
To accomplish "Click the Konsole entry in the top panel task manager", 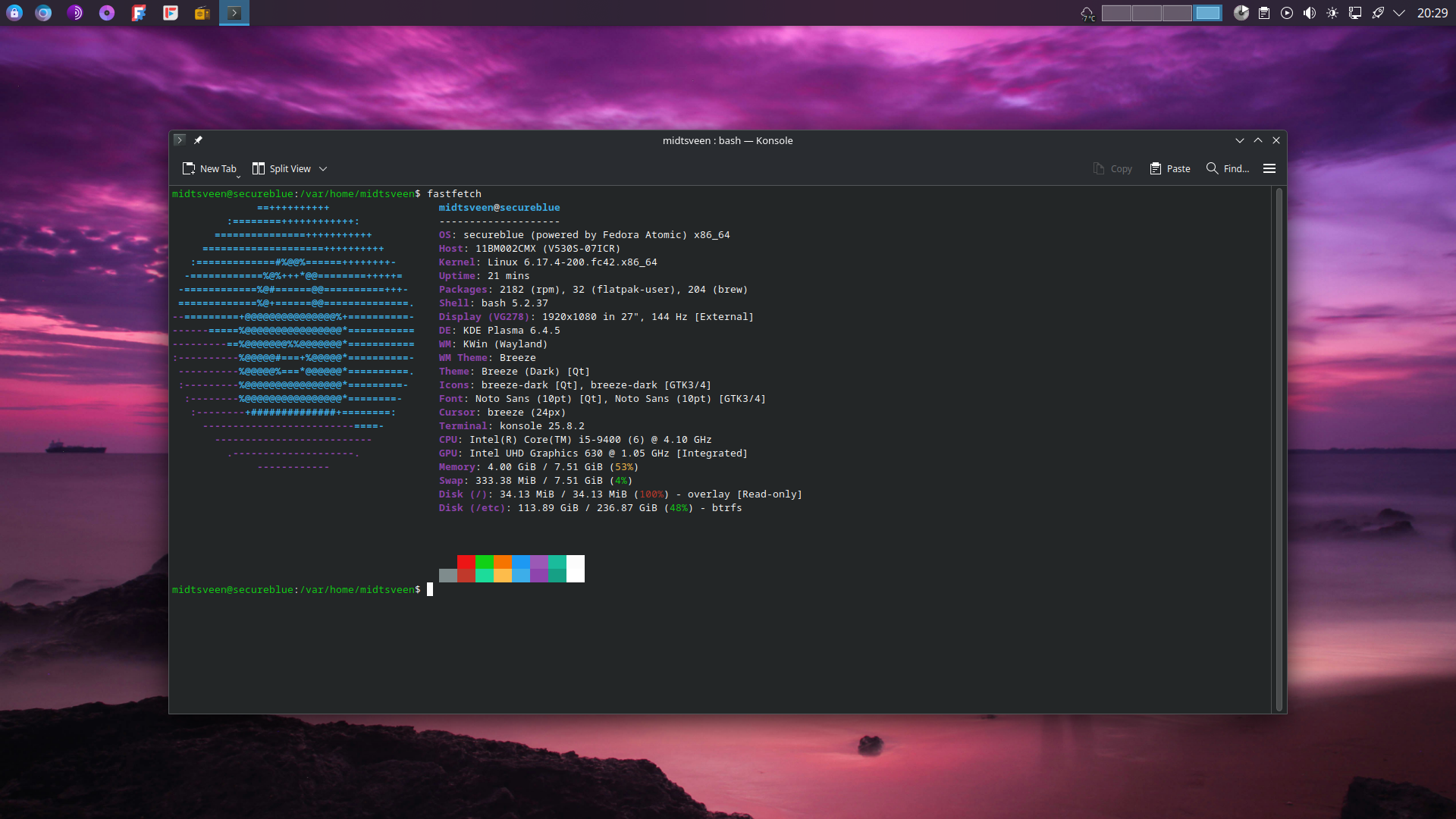I will [x=234, y=13].
